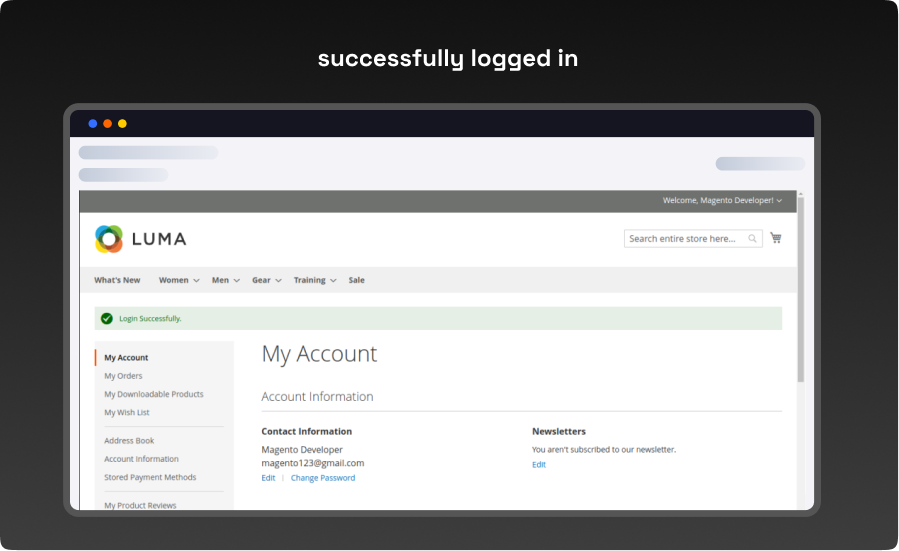Expand the Women menu
The height and width of the screenshot is (551, 899).
click(x=179, y=281)
